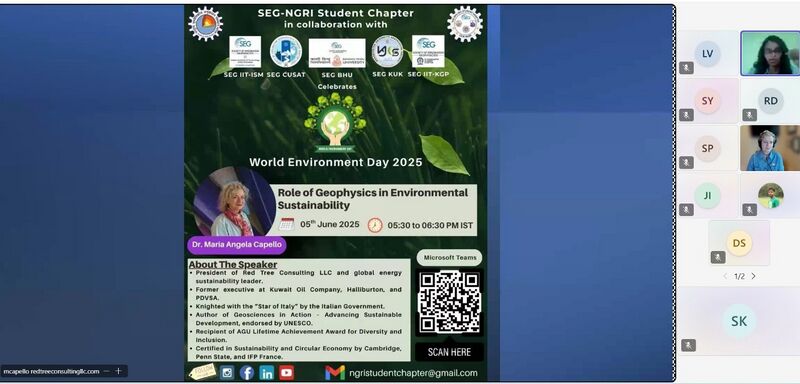800x384 pixels.
Task: Click the Facebook icon on the poster
Action: click(x=247, y=373)
